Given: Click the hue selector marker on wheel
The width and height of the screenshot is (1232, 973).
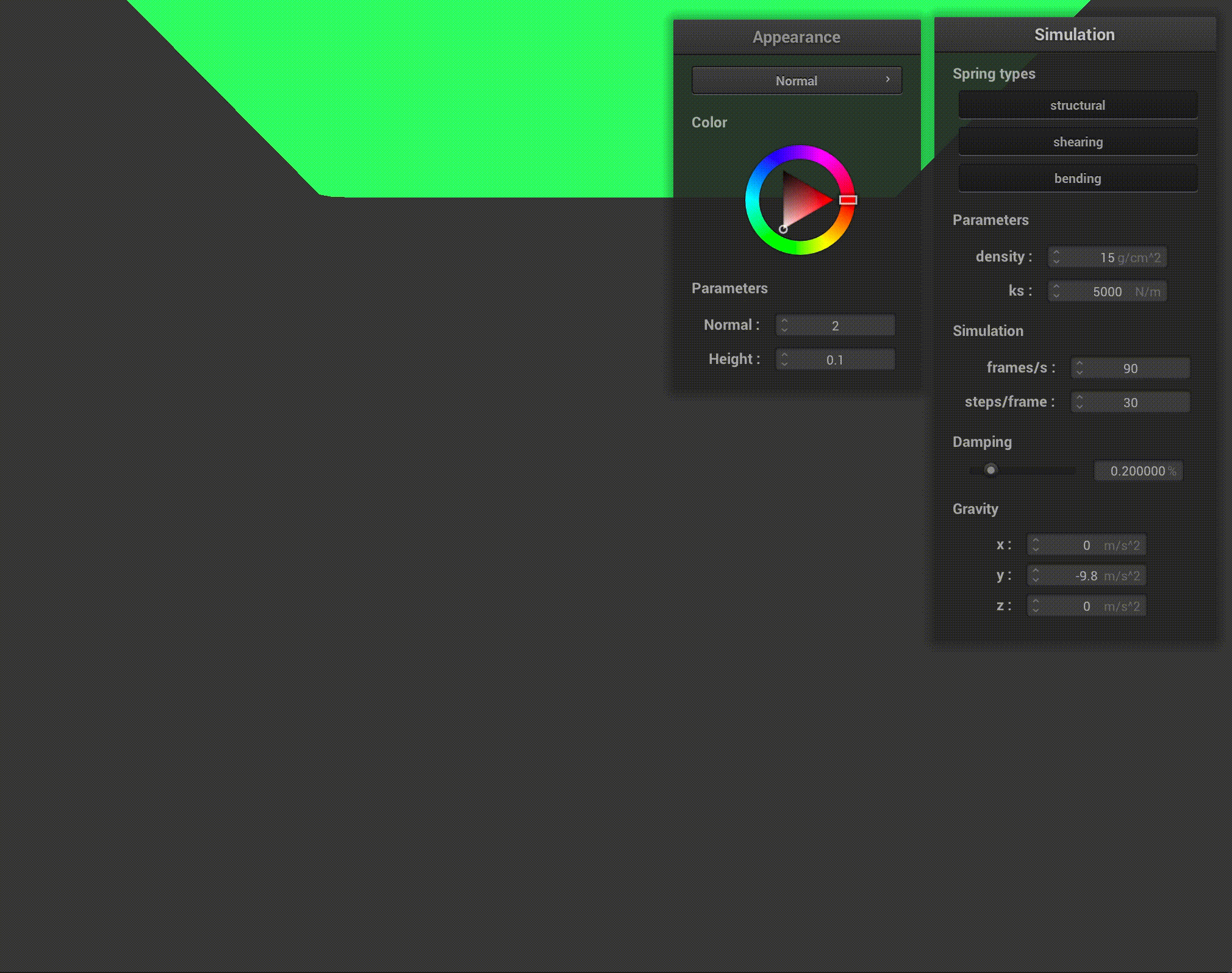Looking at the screenshot, I should pyautogui.click(x=848, y=200).
